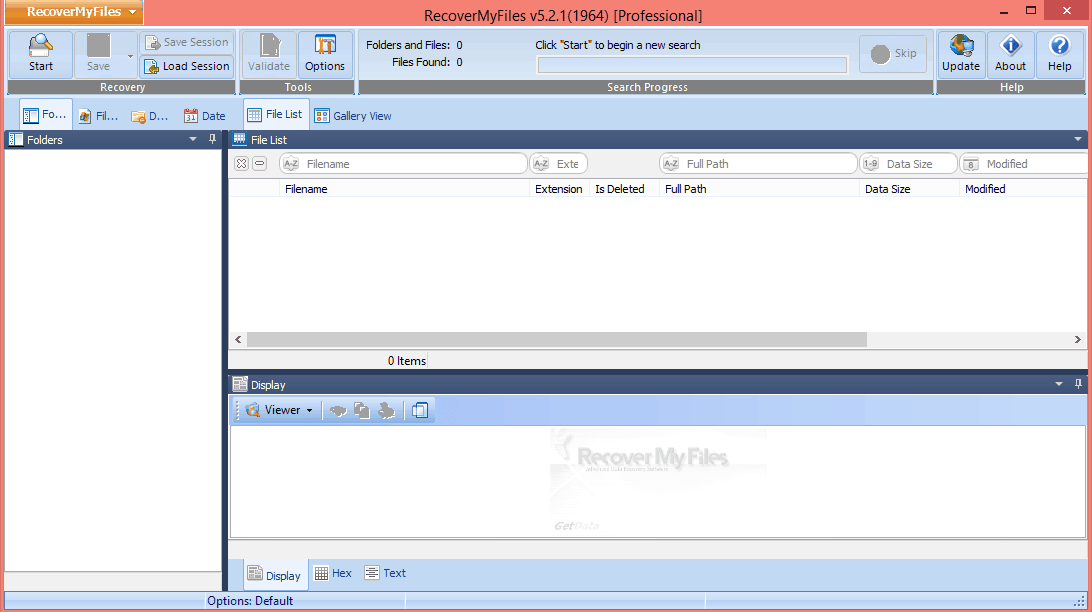1092x612 pixels.
Task: Switch to the Display tab at bottom
Action: (x=274, y=575)
